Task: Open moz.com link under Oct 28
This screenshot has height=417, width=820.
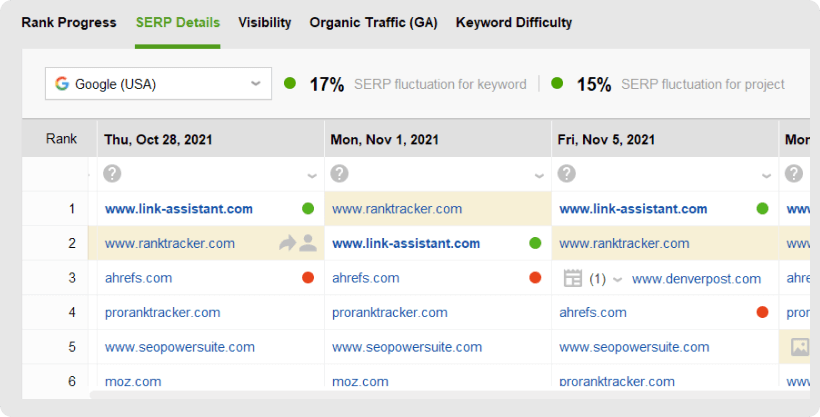Action: point(133,381)
